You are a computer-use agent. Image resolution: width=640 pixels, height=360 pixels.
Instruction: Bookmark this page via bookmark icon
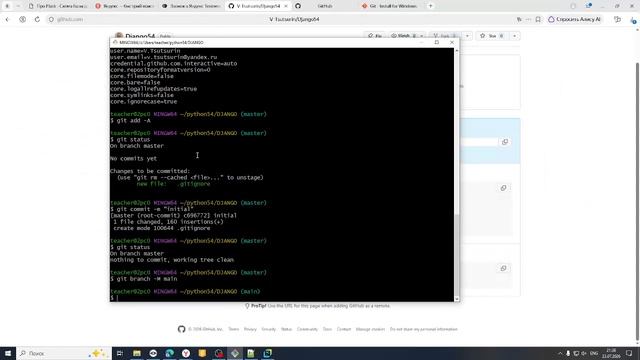pos(538,19)
